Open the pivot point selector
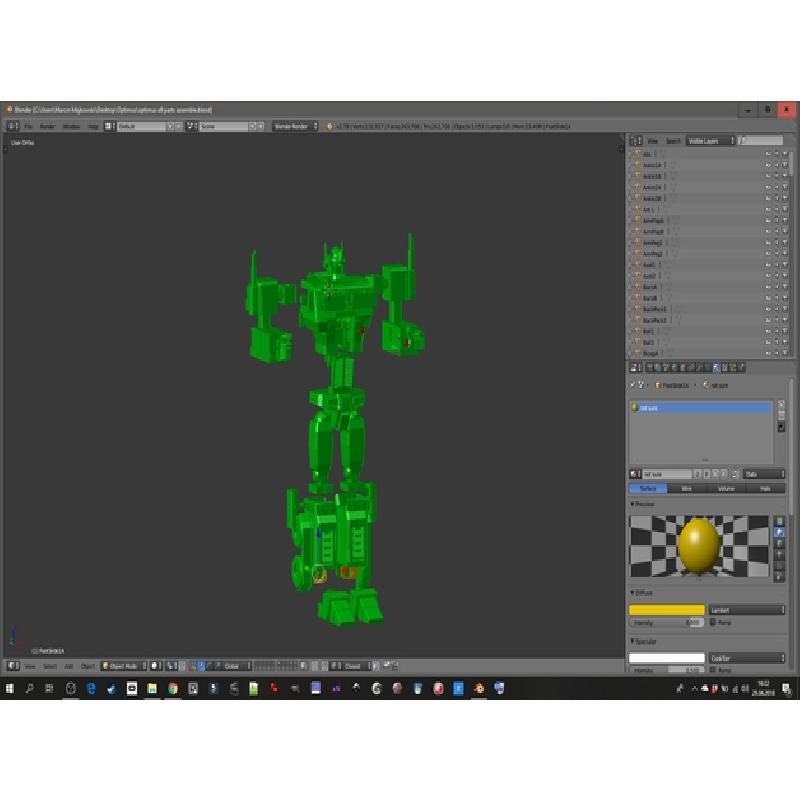800x800 pixels. coord(173,666)
